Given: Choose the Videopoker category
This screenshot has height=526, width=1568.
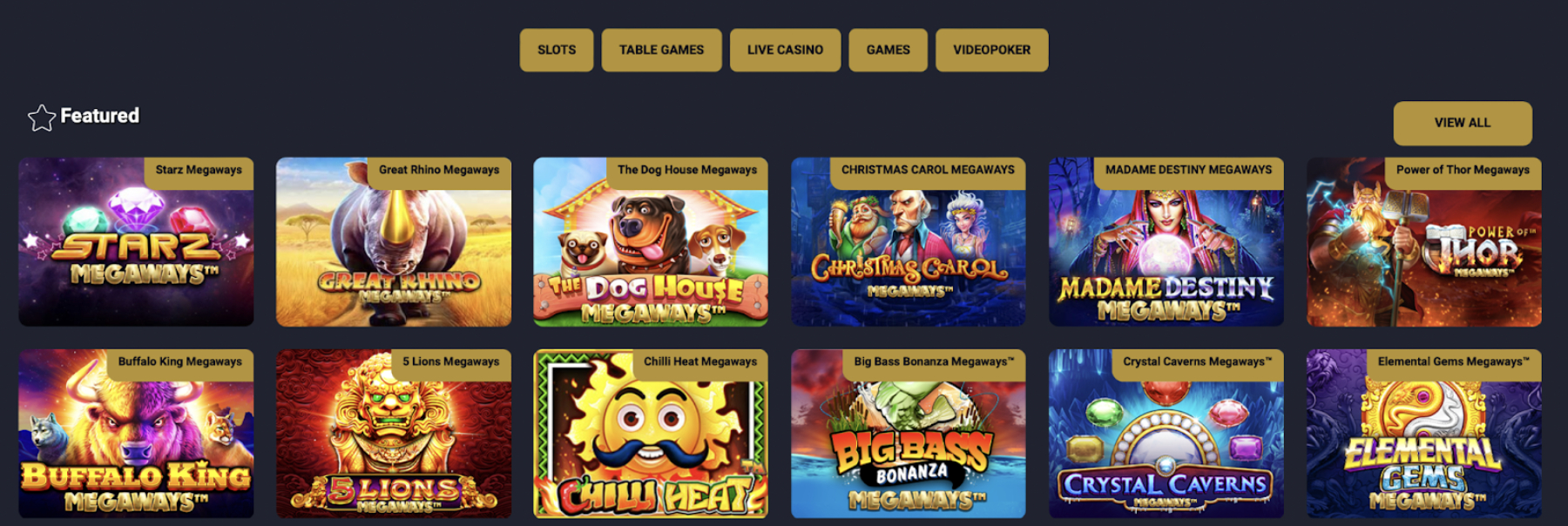Looking at the screenshot, I should [x=991, y=50].
